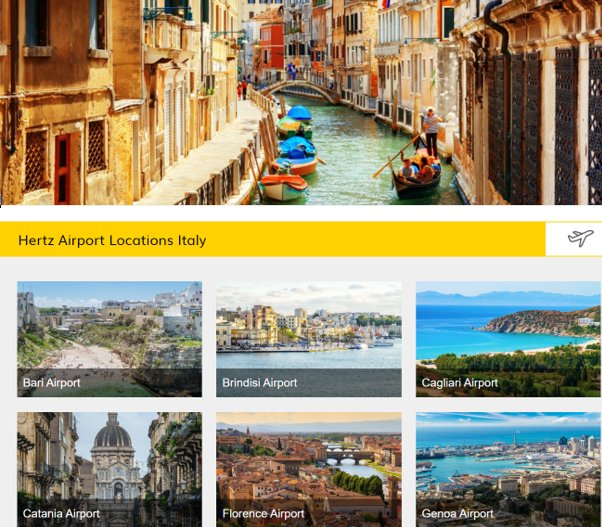Click the Genoa port aerial photo
The image size is (602, 527).
pyautogui.click(x=508, y=469)
